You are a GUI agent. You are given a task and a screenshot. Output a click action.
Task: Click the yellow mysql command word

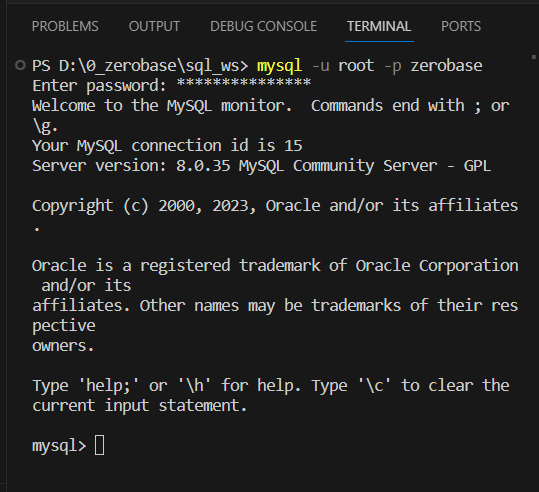279,66
